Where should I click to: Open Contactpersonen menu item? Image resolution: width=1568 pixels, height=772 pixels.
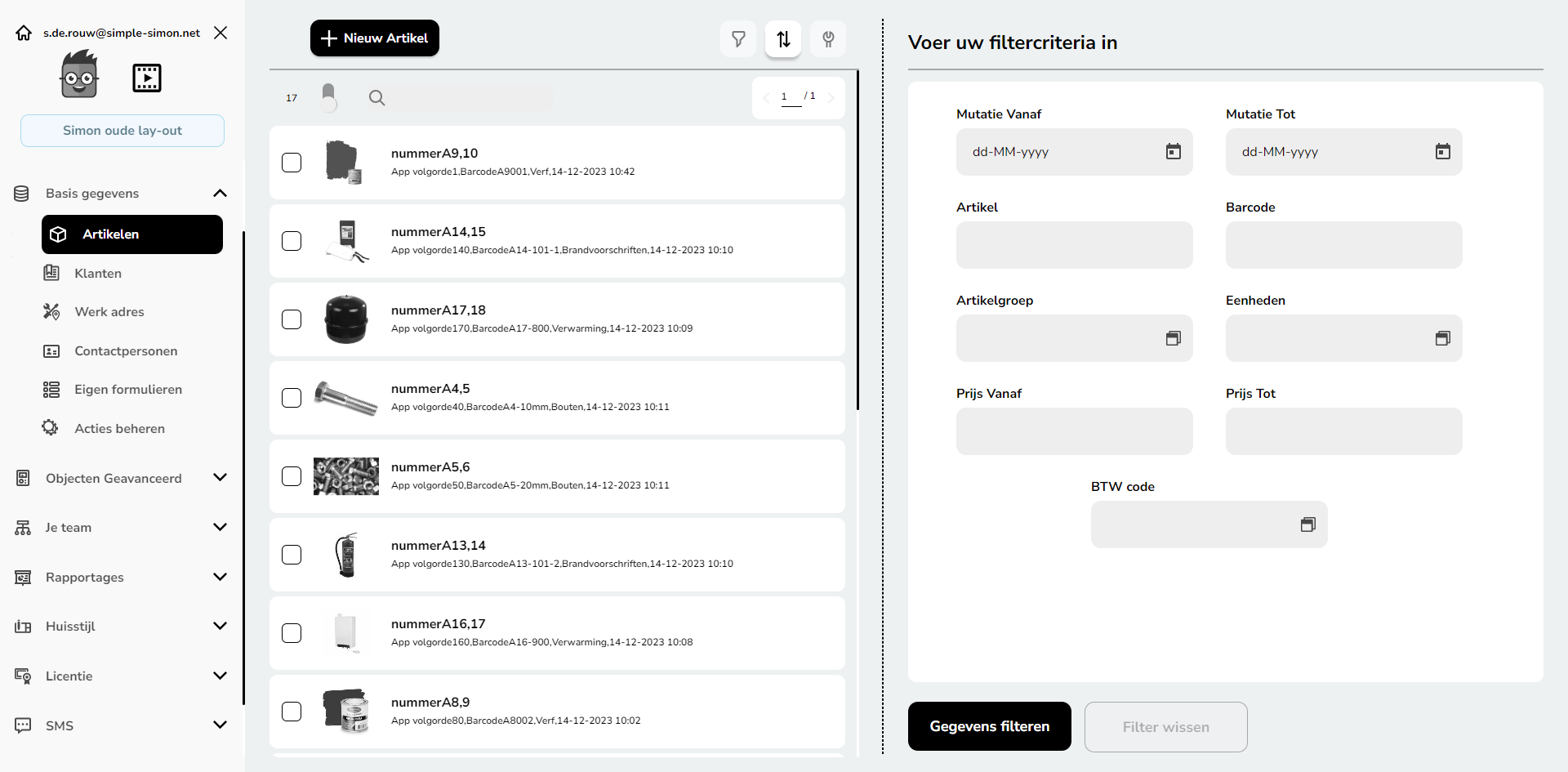(126, 350)
